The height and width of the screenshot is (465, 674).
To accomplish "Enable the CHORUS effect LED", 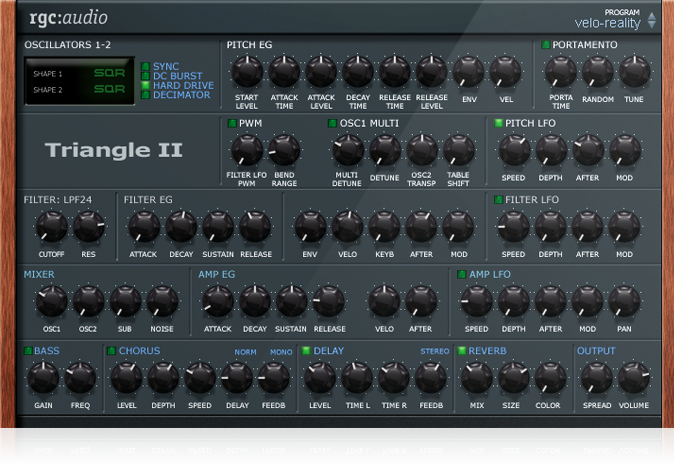I will [x=111, y=351].
